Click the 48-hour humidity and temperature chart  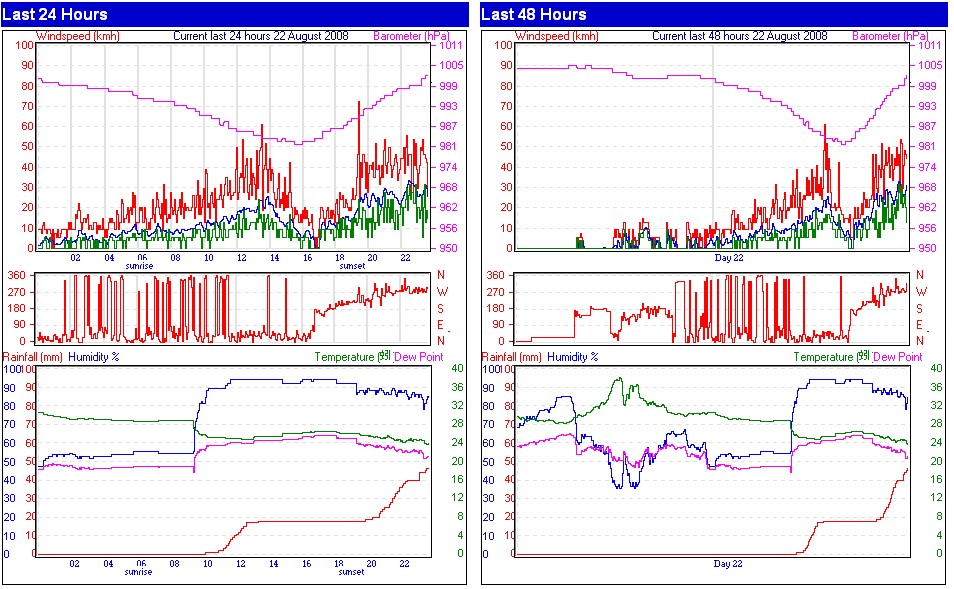(x=712, y=461)
